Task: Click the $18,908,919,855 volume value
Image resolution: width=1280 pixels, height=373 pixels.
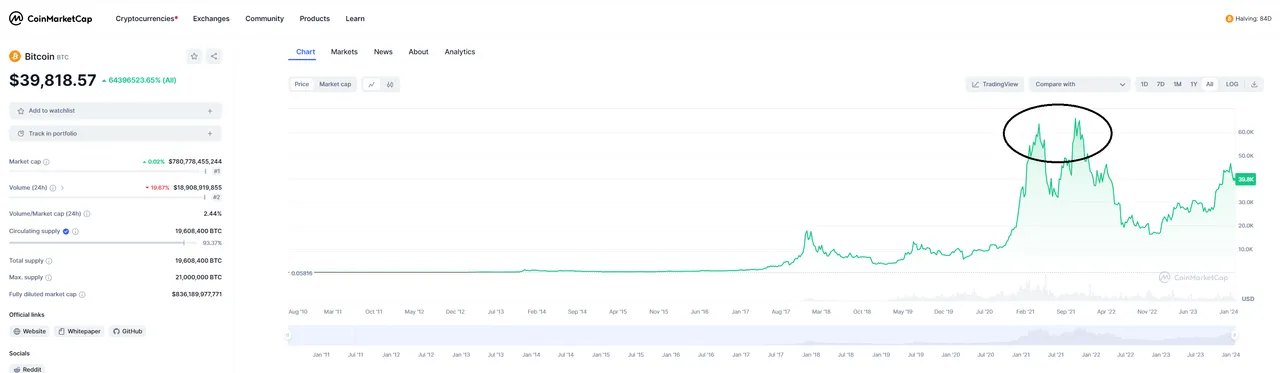Action: pos(198,187)
